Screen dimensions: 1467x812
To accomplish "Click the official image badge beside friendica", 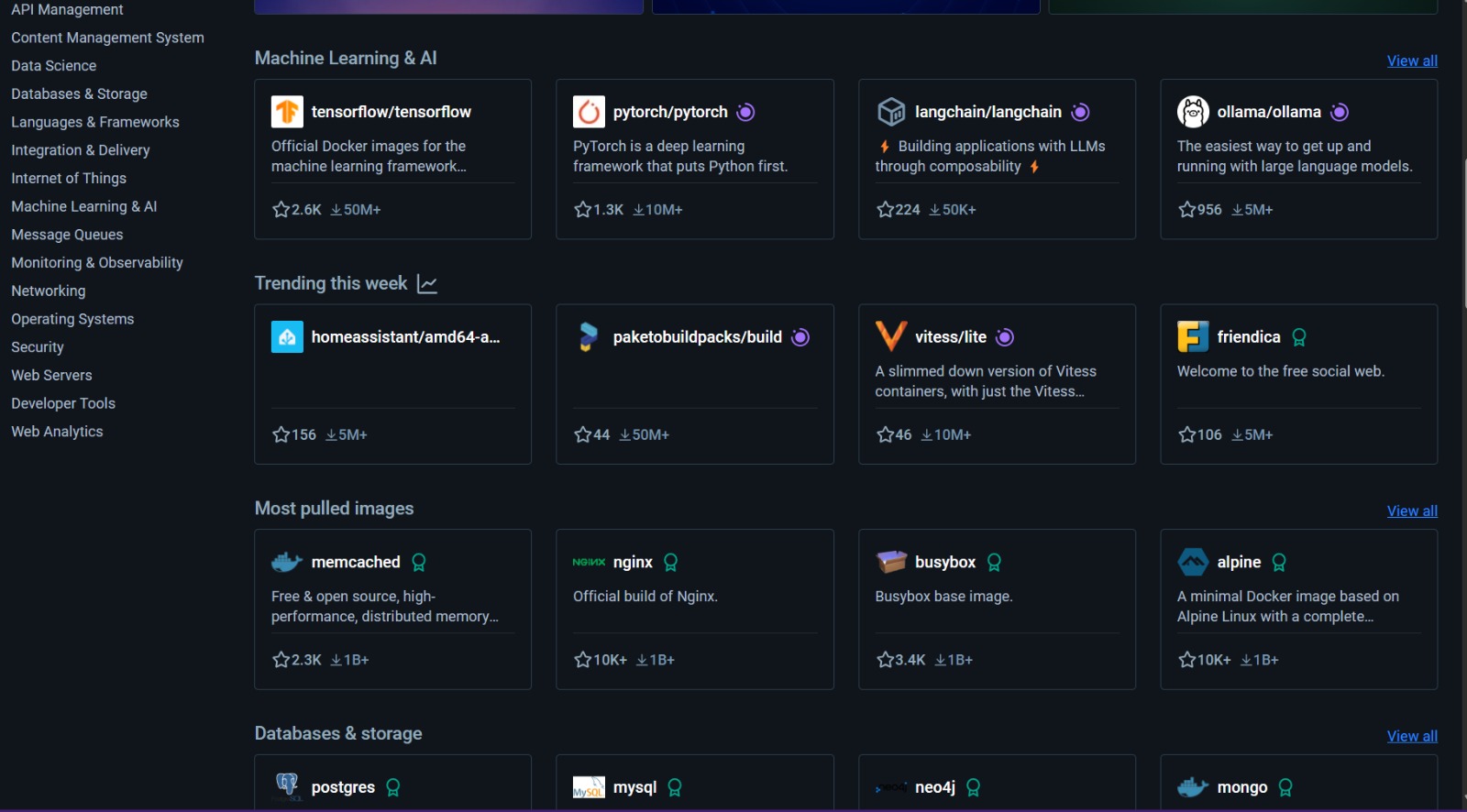I will point(1299,337).
